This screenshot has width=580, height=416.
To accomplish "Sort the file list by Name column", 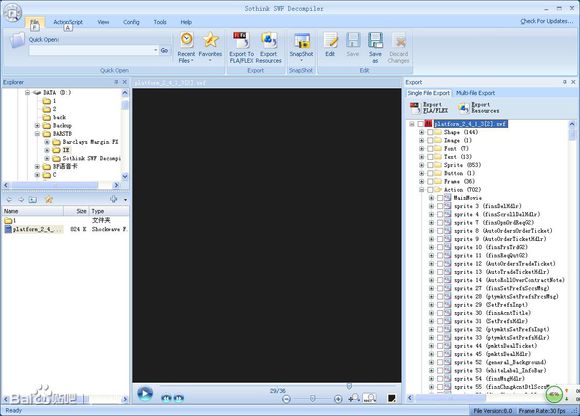I will tap(33, 211).
